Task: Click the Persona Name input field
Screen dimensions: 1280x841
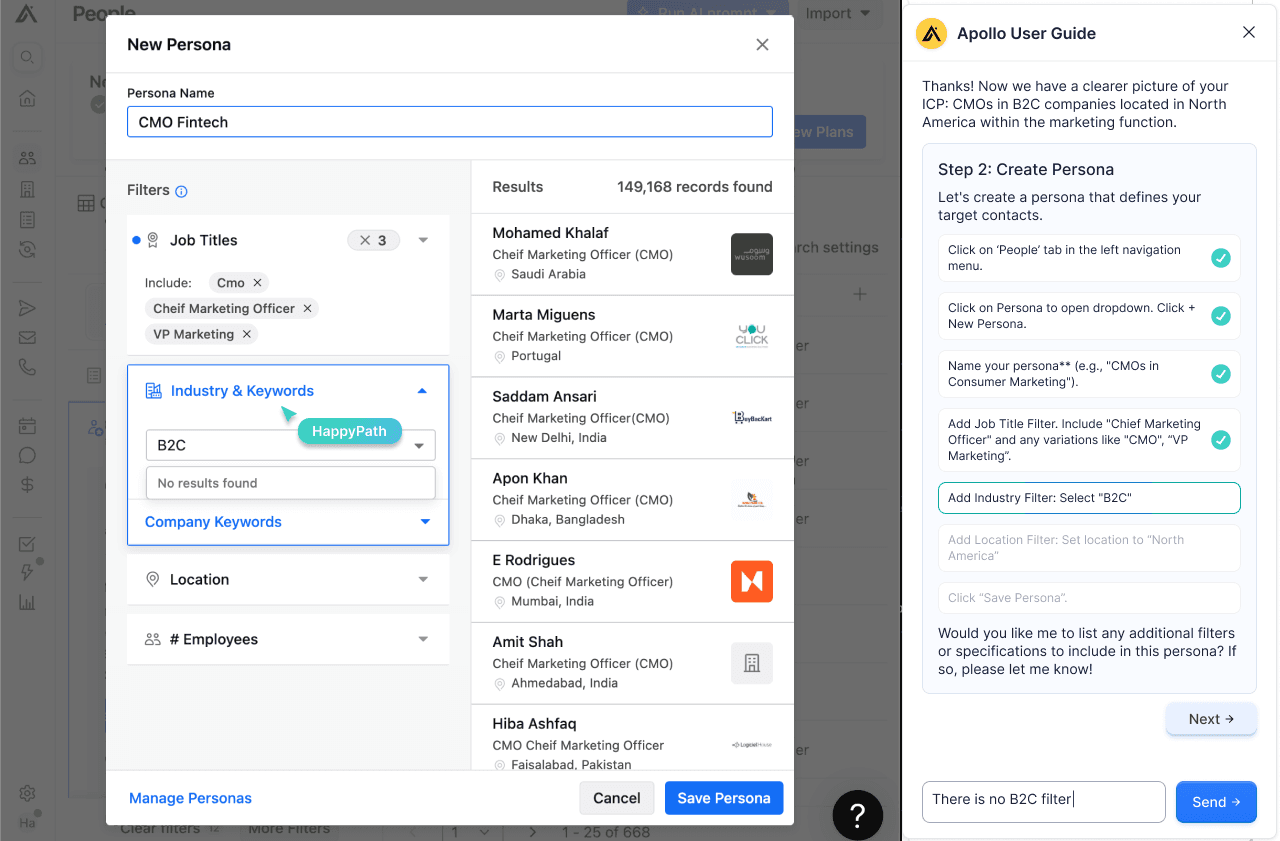Action: 450,122
